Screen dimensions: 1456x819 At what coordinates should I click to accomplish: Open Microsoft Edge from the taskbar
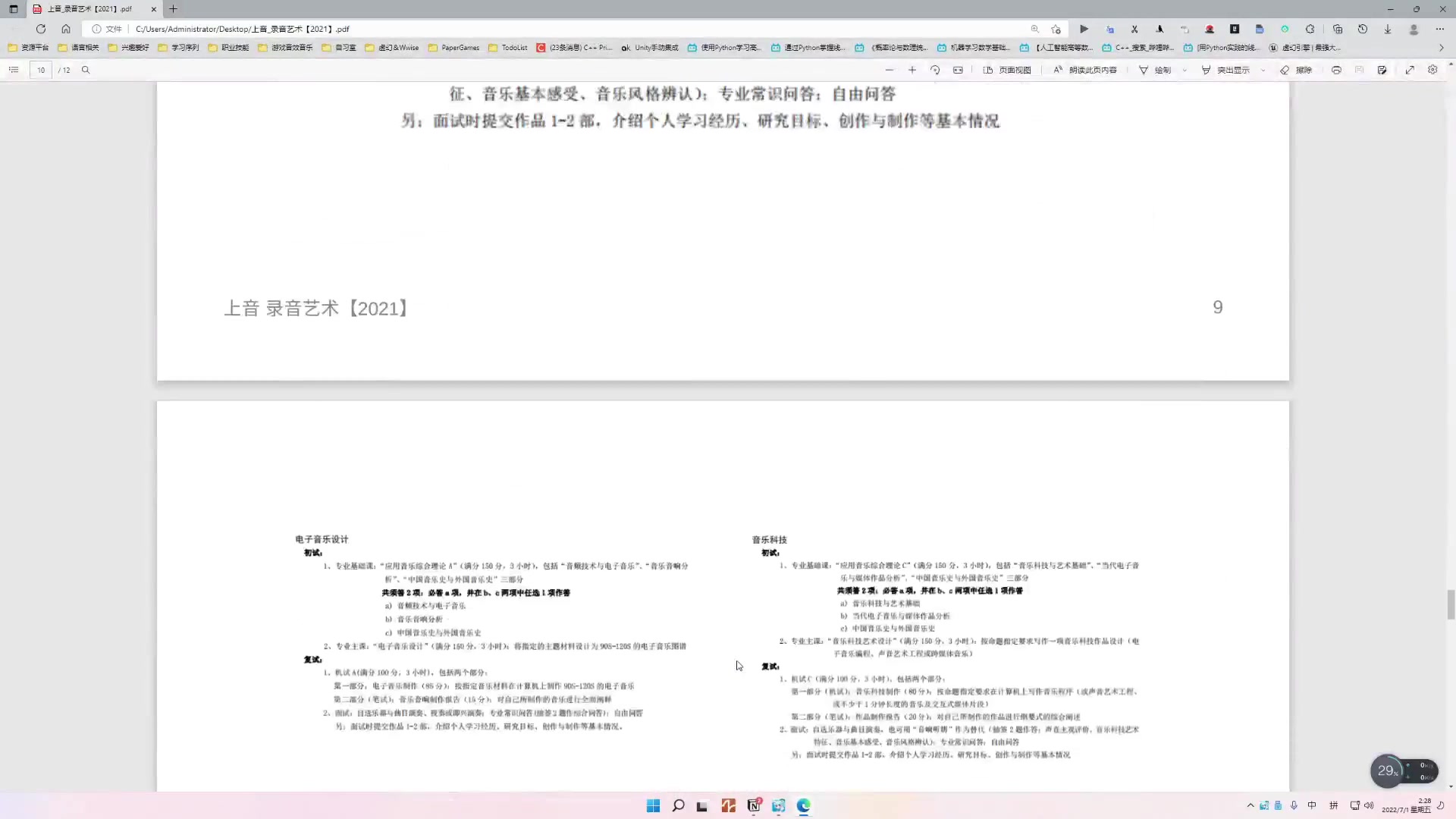pyautogui.click(x=804, y=805)
